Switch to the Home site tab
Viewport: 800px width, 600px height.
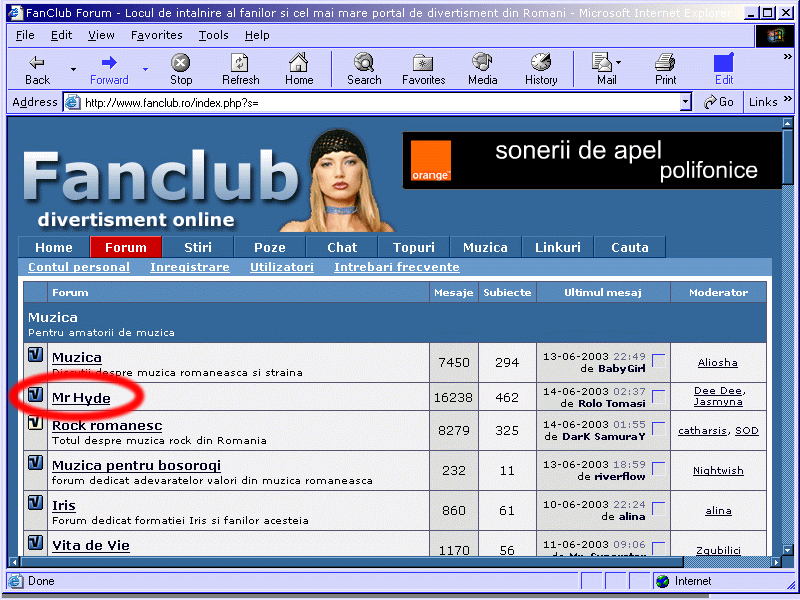(54, 247)
